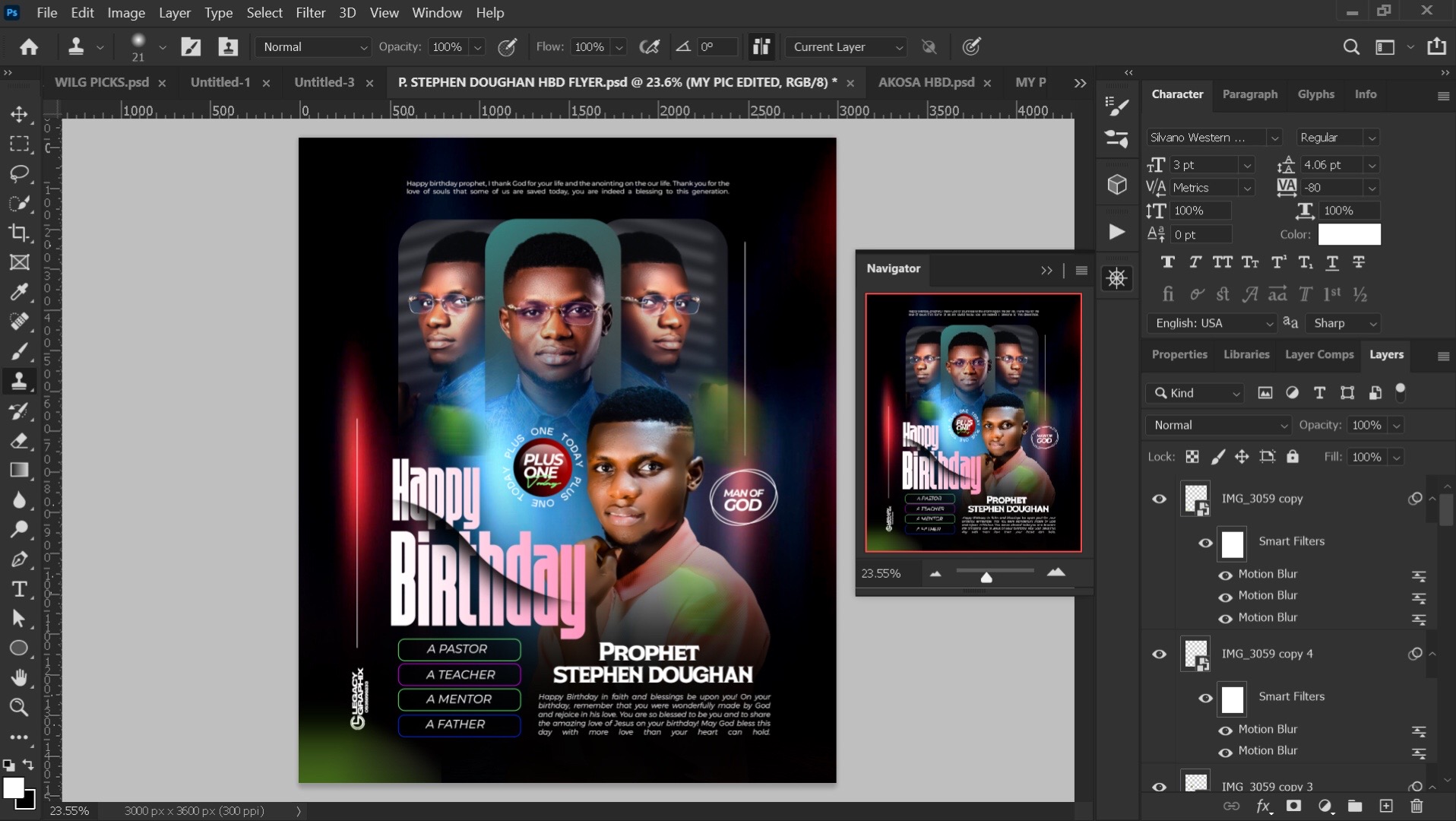Viewport: 1456px width, 821px height.
Task: Select the Eyedropper tool
Action: click(19, 292)
